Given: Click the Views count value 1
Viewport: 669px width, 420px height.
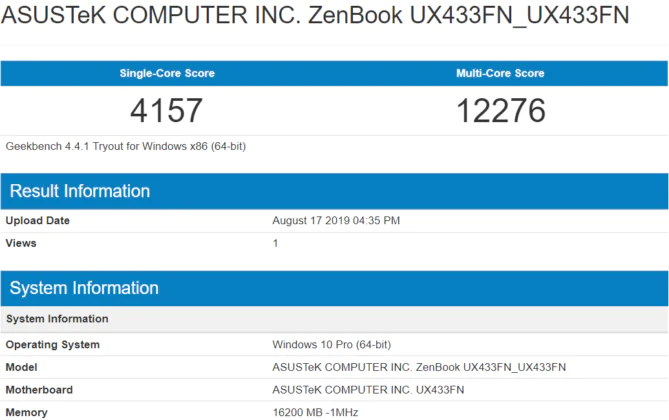Looking at the screenshot, I should [276, 243].
